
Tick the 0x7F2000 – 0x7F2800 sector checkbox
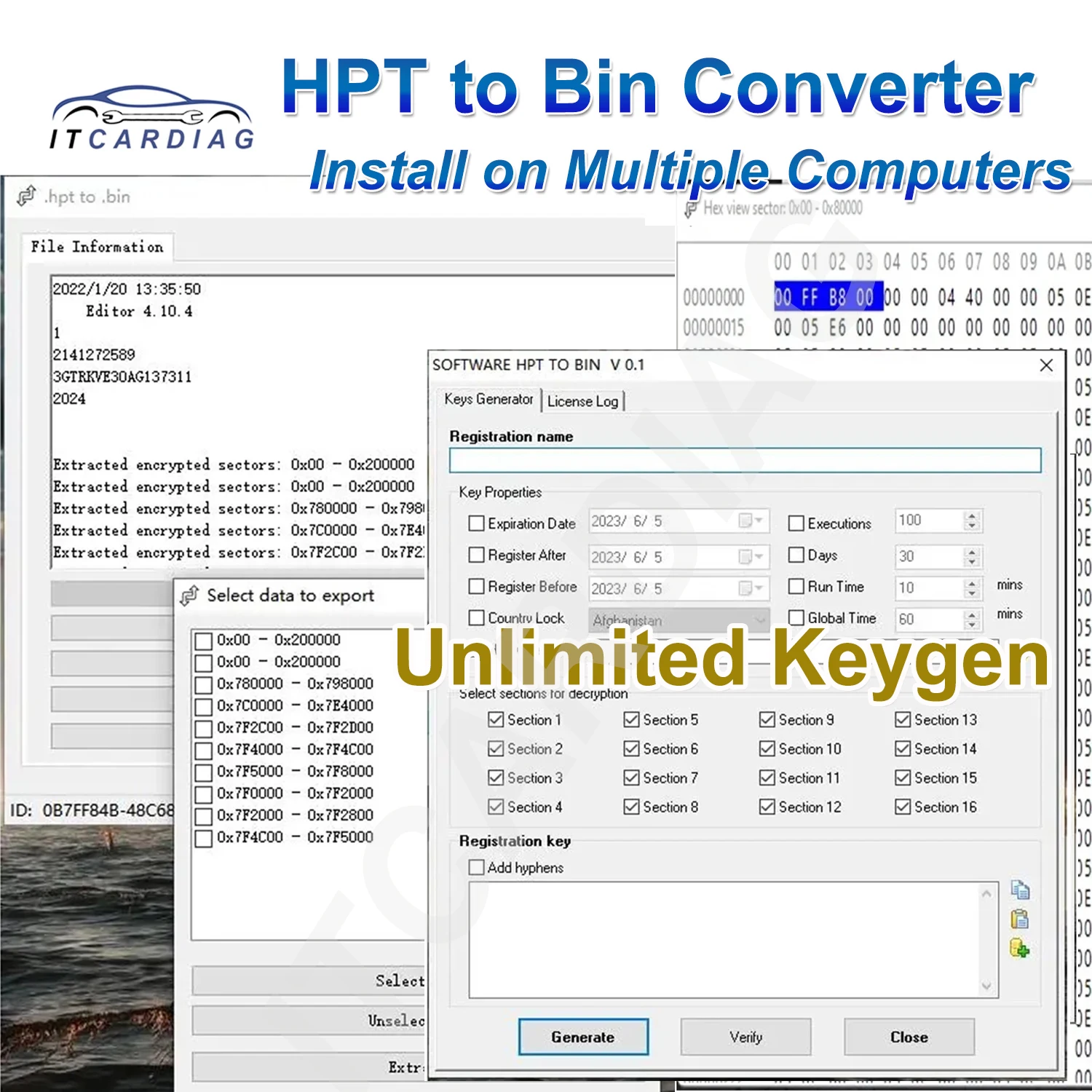point(204,816)
